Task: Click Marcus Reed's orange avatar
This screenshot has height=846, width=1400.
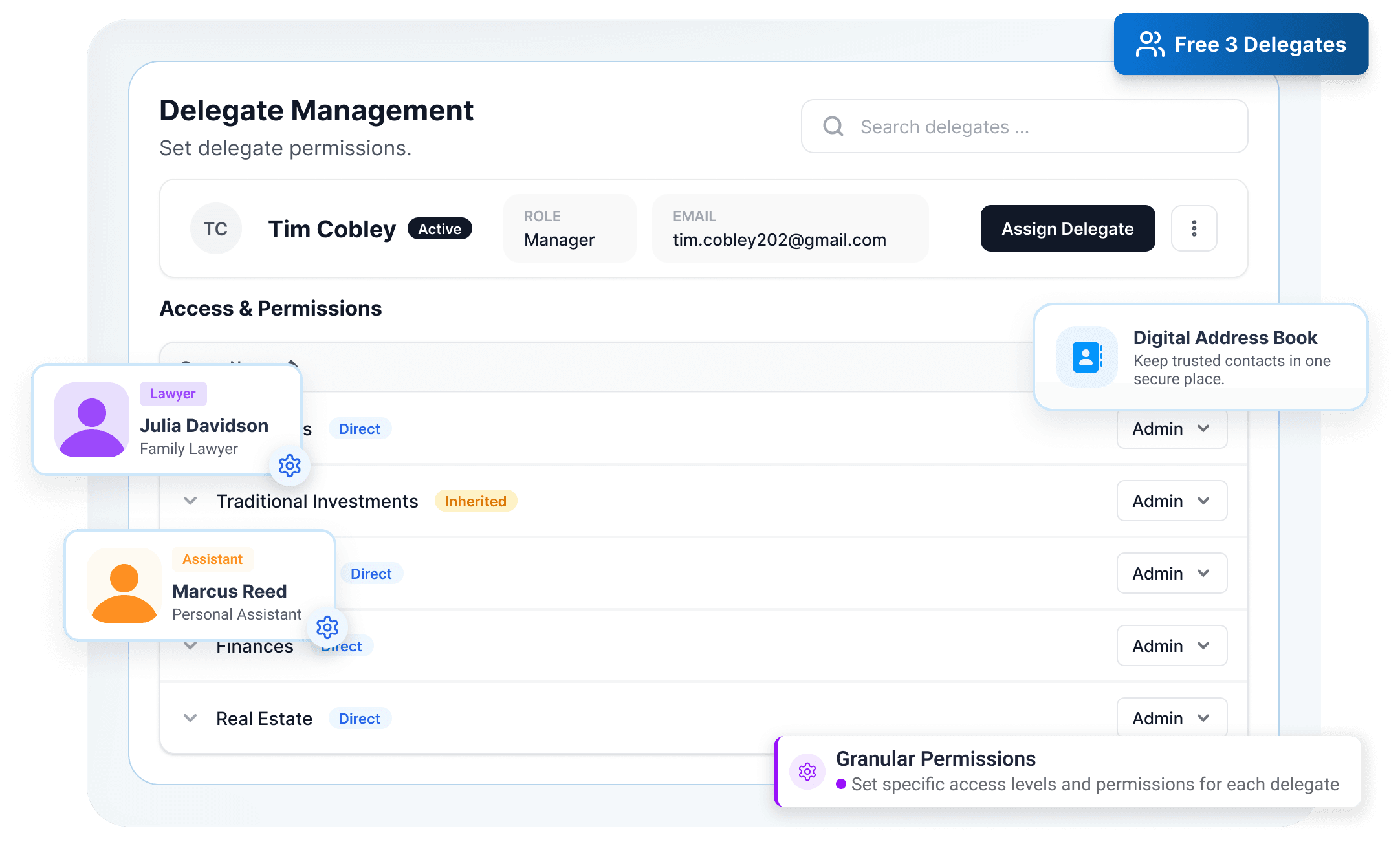Action: 124,585
